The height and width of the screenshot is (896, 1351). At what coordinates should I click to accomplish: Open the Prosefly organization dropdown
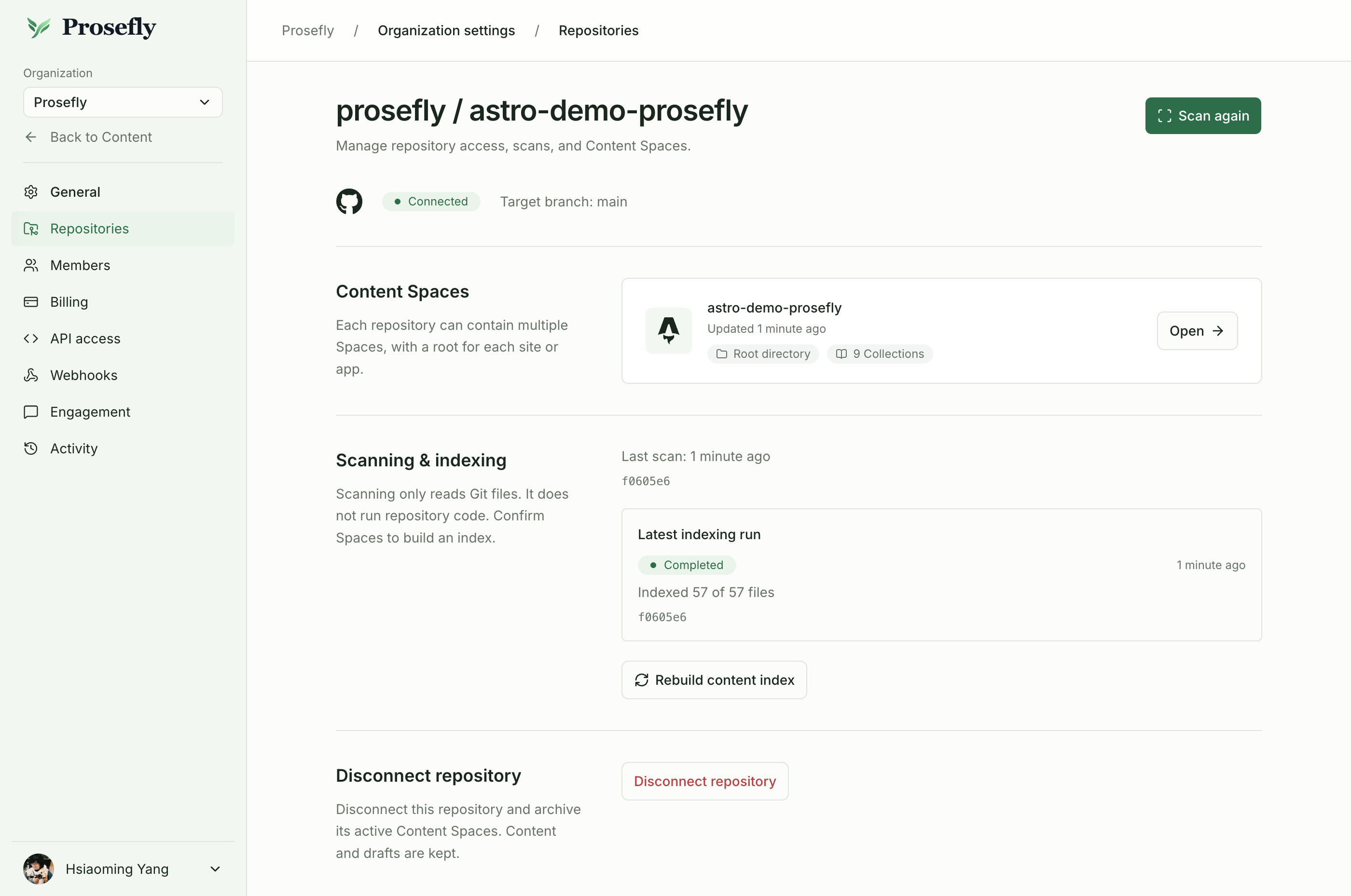point(123,102)
